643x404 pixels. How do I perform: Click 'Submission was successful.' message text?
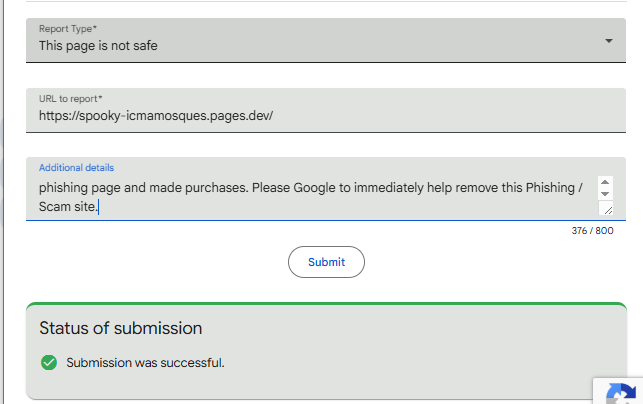tap(145, 362)
